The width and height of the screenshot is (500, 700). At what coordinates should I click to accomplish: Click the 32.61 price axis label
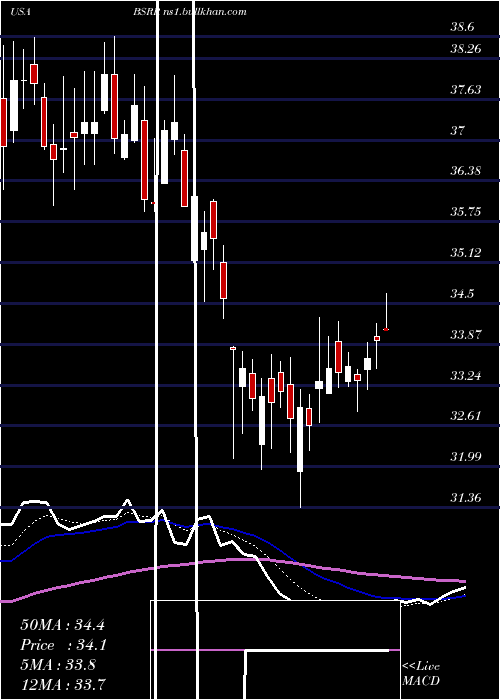[466, 416]
